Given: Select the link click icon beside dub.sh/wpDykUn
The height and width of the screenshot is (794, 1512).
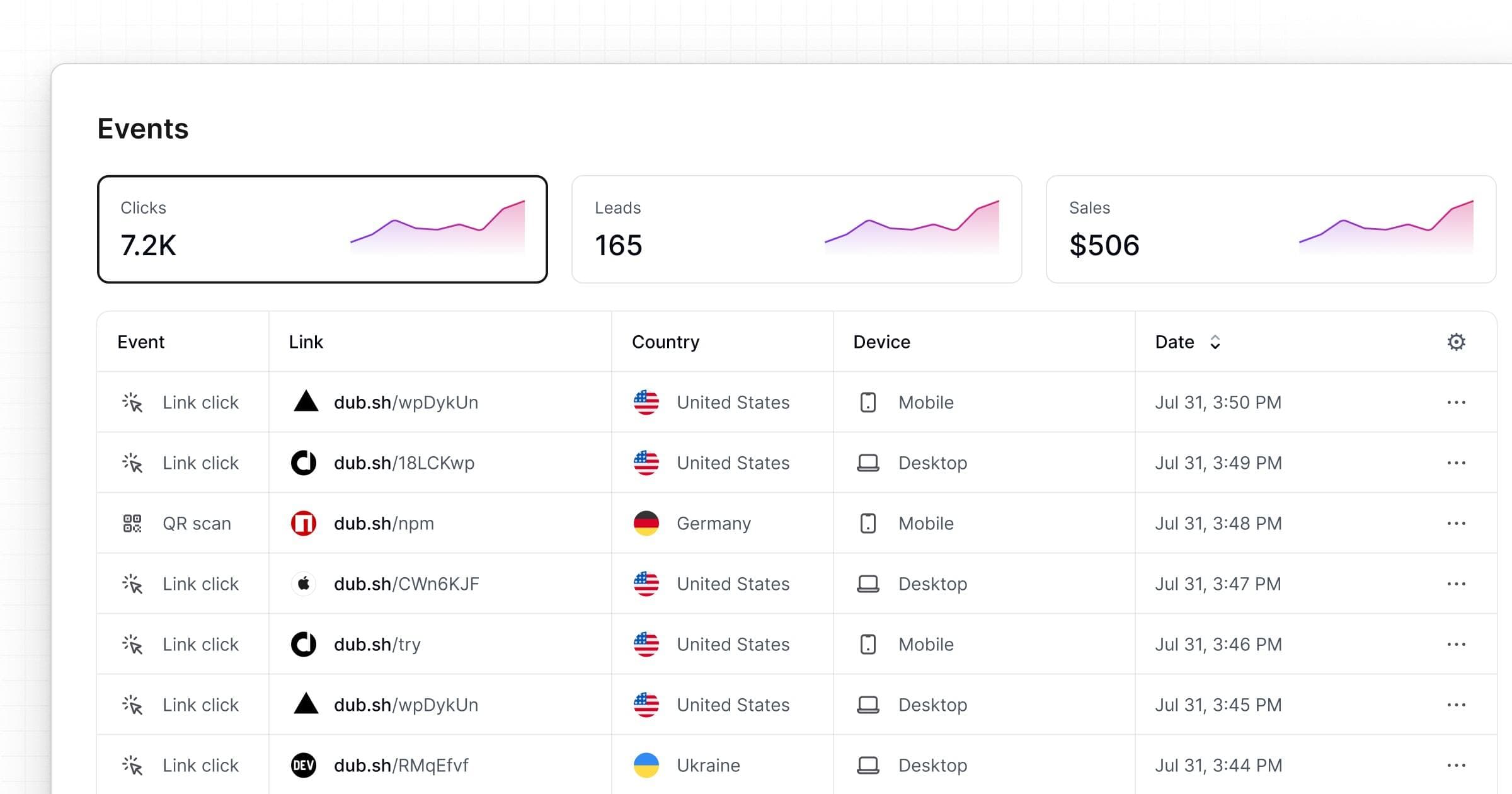Looking at the screenshot, I should point(132,402).
